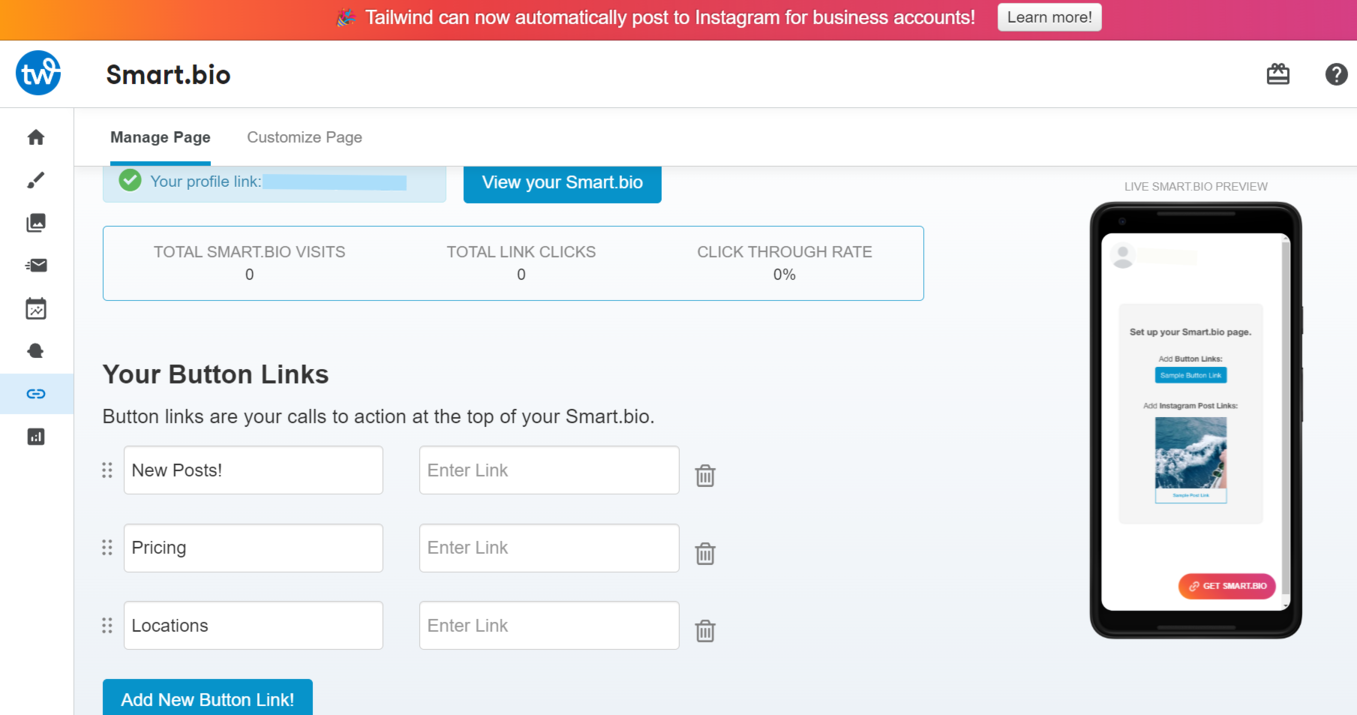Click the drag handle beside Locations

tap(107, 626)
